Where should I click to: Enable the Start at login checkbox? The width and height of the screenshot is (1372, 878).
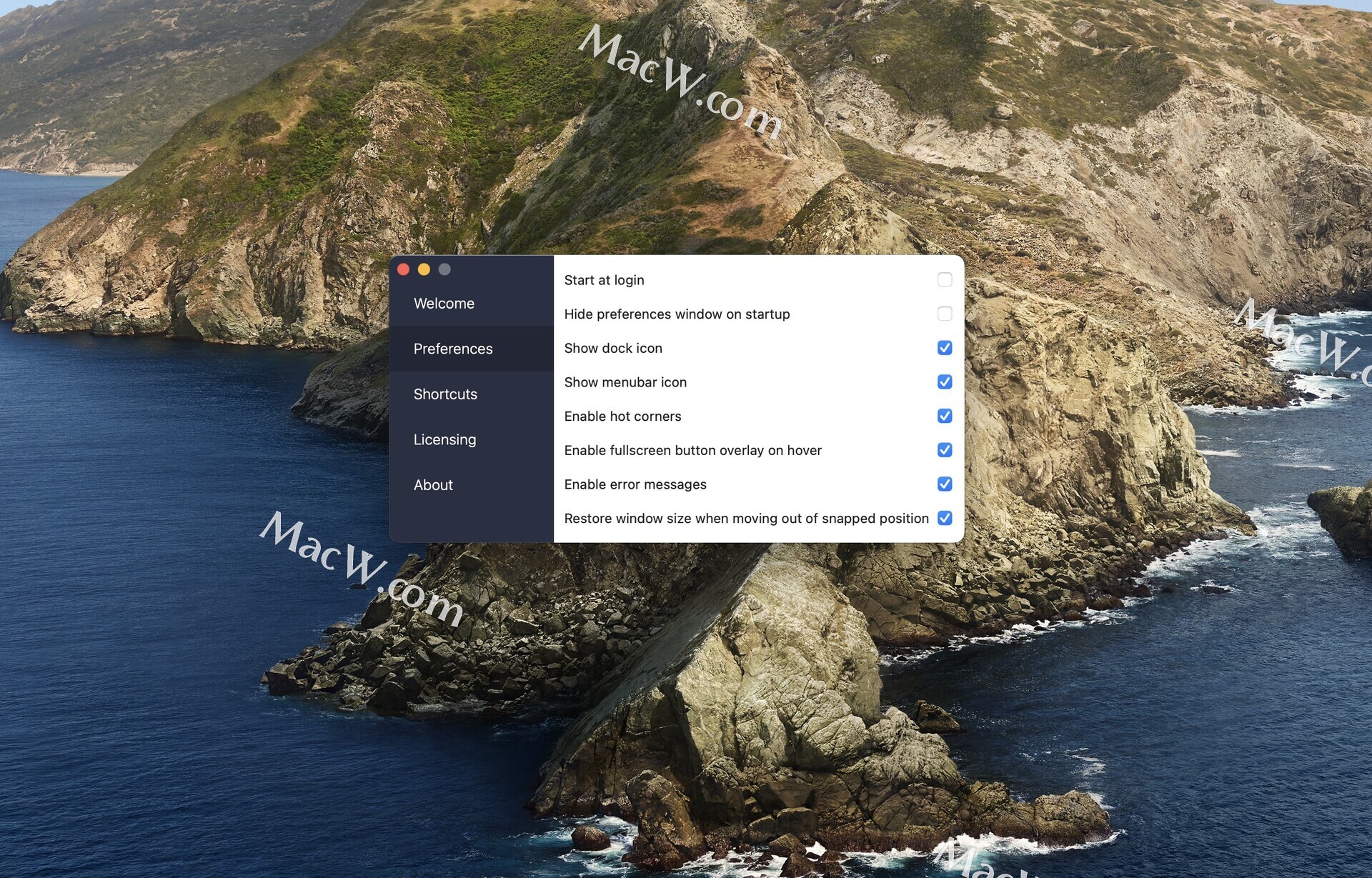(x=944, y=280)
